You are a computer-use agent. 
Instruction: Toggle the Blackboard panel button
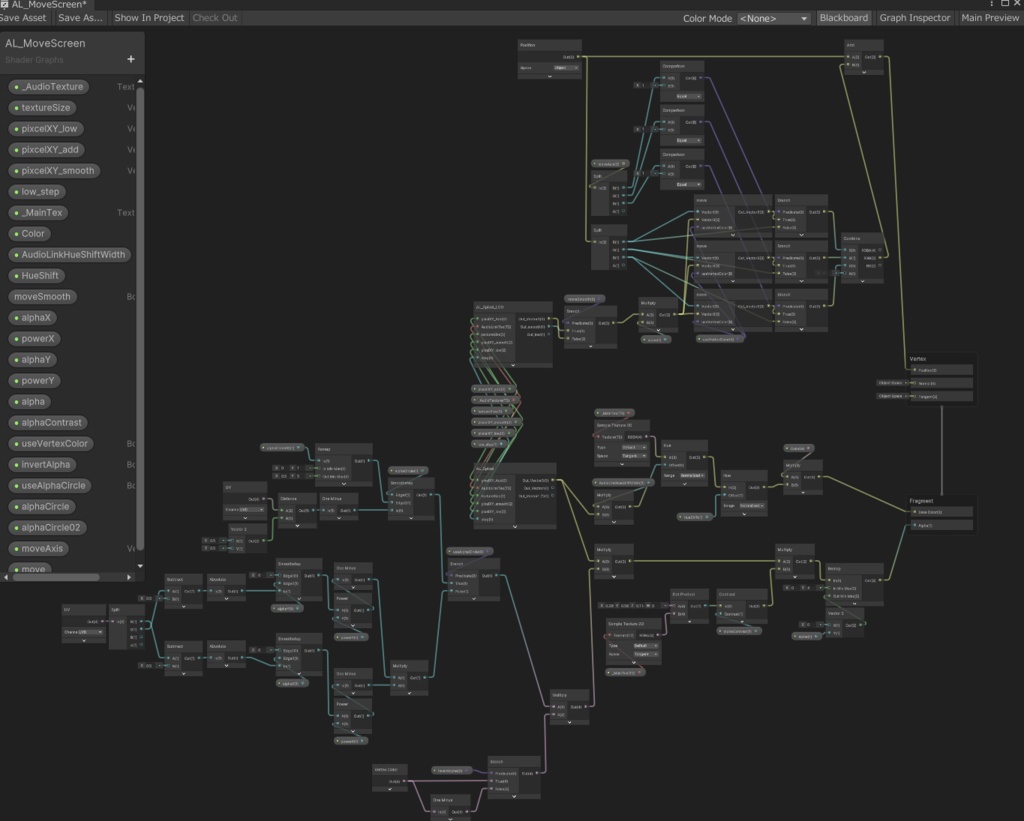point(844,18)
